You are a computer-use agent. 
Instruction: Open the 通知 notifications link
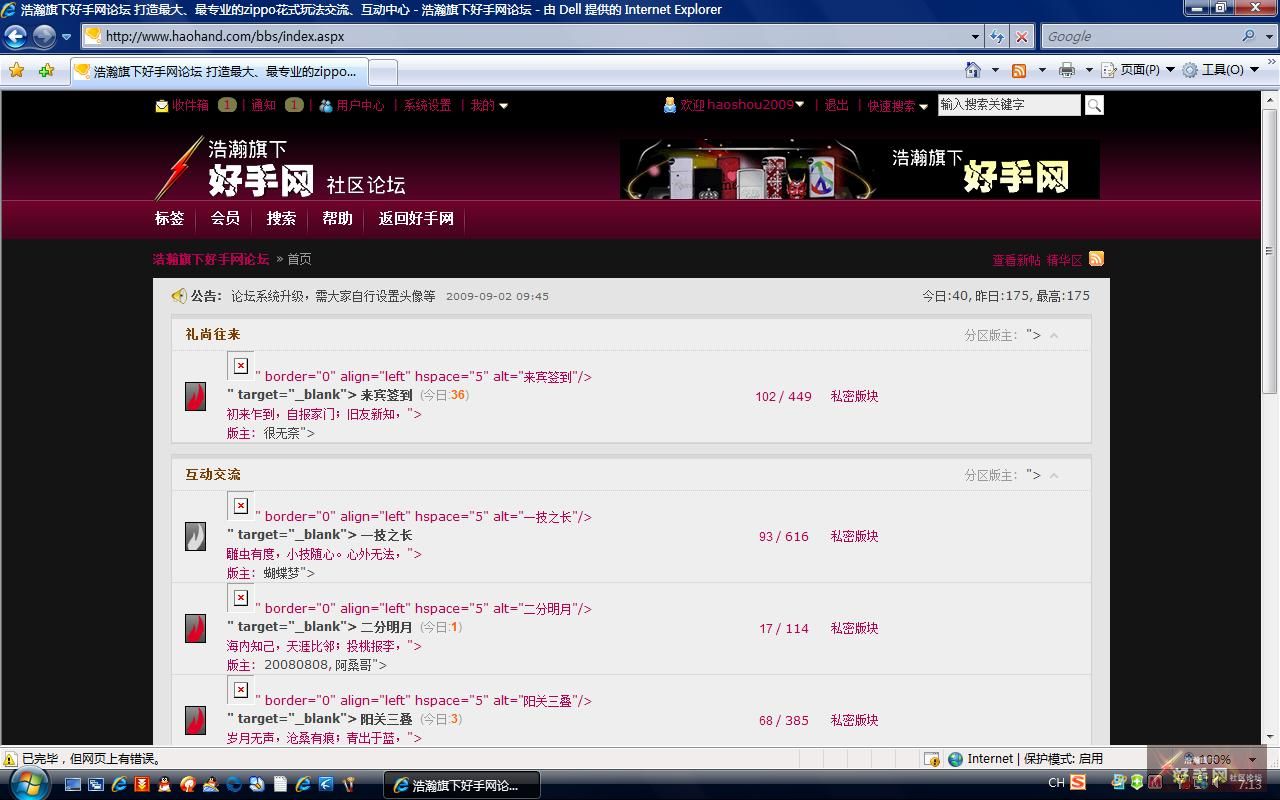click(x=263, y=106)
